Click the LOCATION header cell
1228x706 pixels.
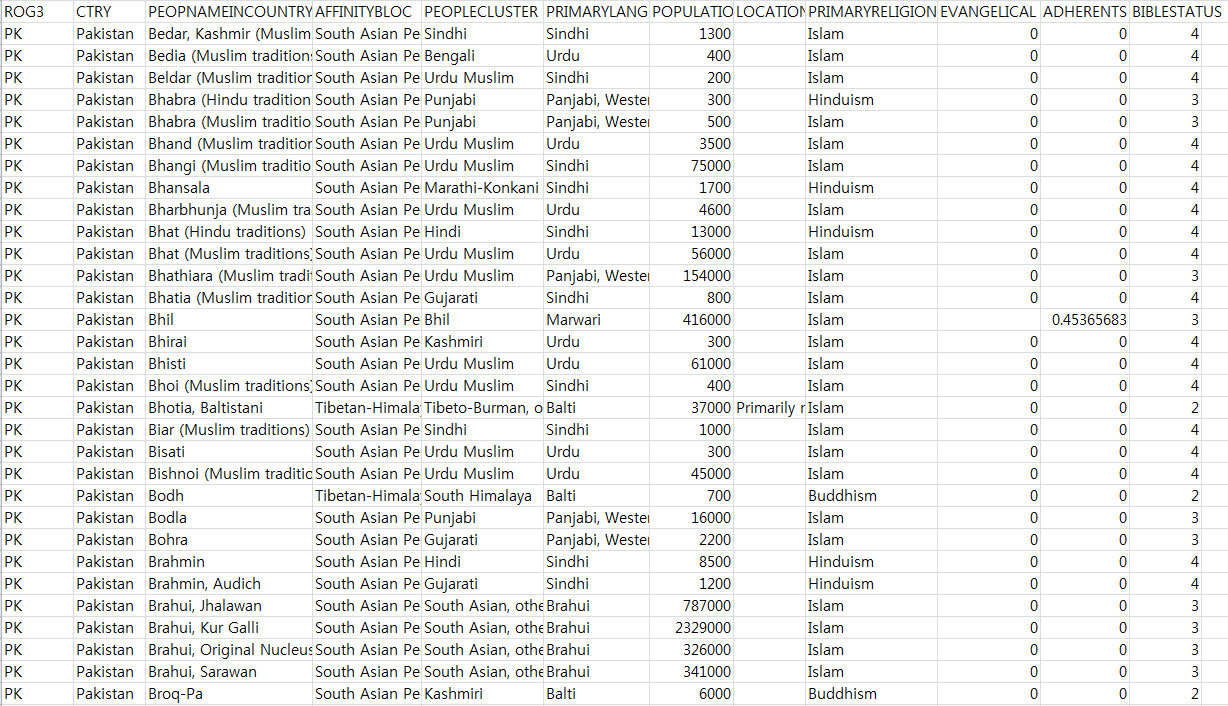(770, 12)
